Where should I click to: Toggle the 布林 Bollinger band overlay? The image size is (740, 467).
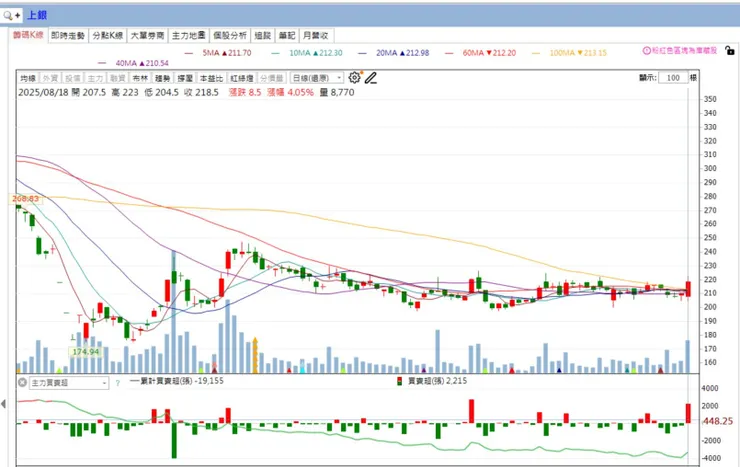tap(140, 78)
